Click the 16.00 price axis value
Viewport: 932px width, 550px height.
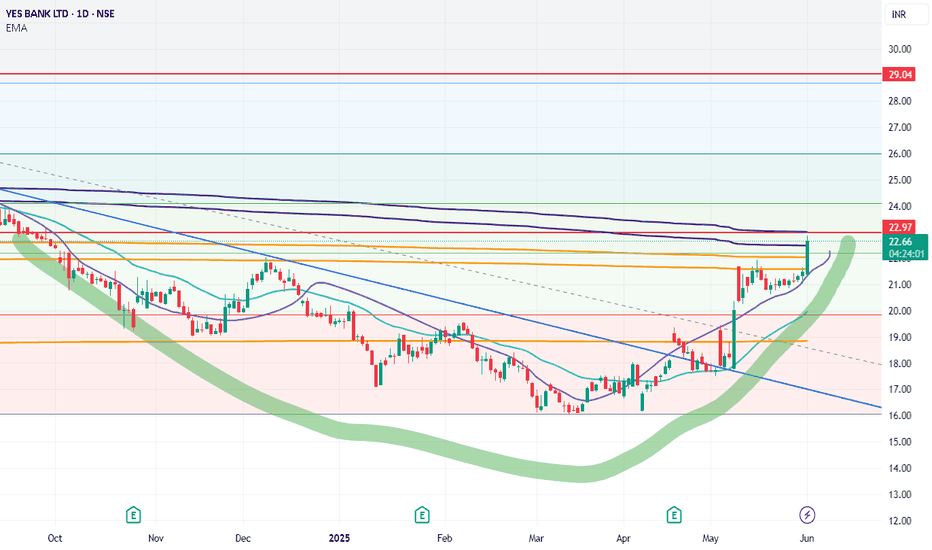point(899,416)
